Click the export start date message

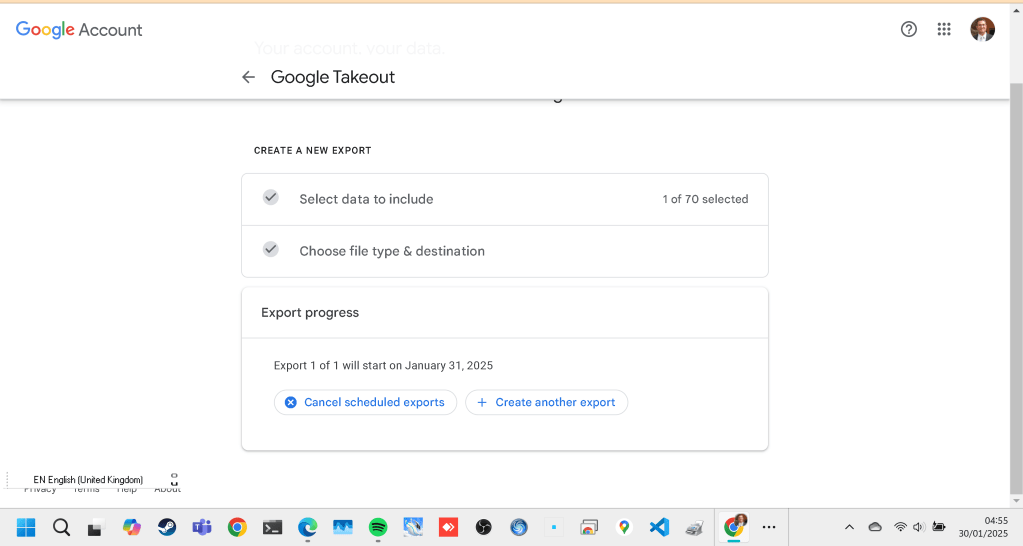[383, 365]
